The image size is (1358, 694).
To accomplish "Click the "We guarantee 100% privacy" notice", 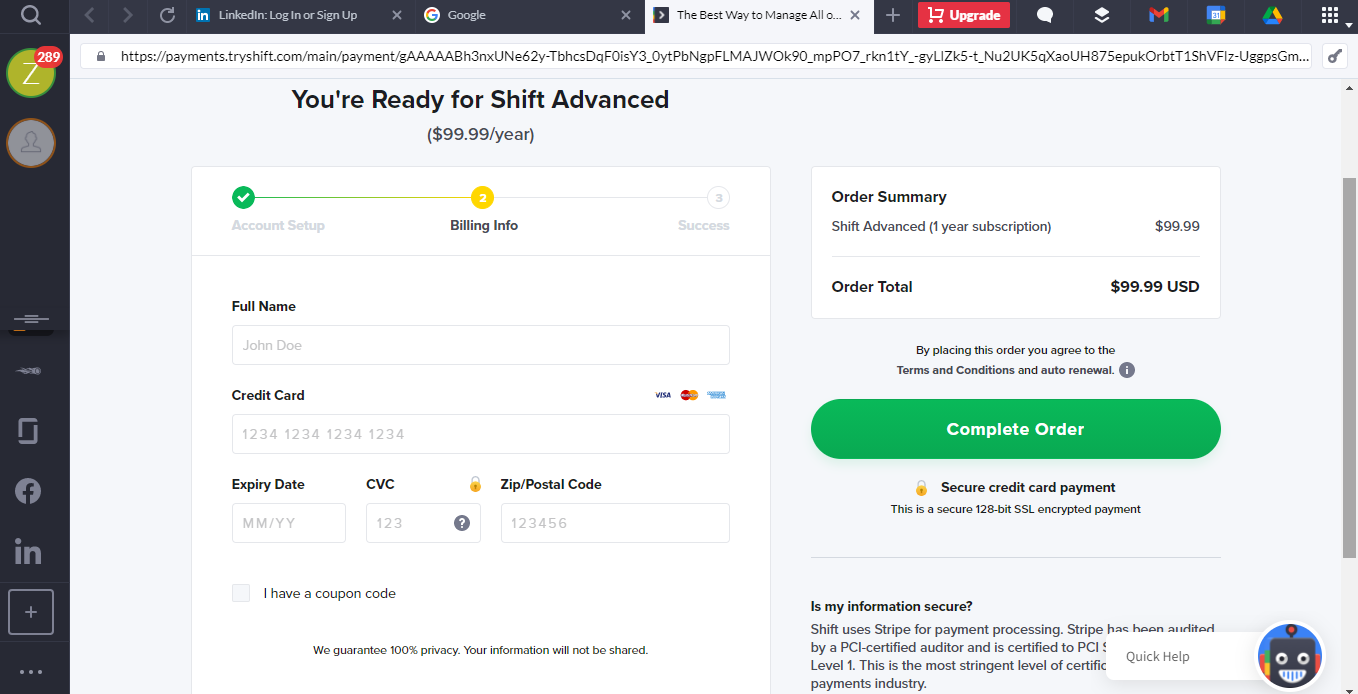I will [480, 650].
